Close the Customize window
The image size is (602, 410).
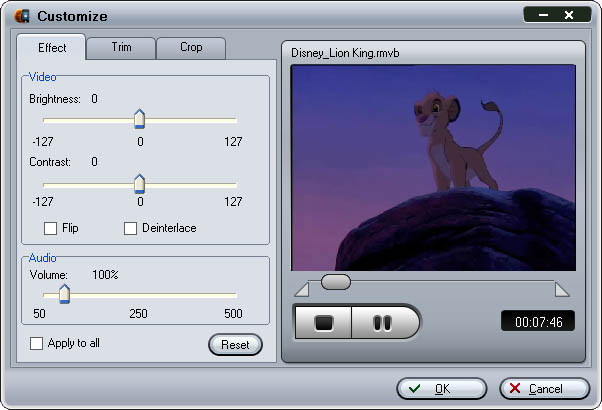569,15
